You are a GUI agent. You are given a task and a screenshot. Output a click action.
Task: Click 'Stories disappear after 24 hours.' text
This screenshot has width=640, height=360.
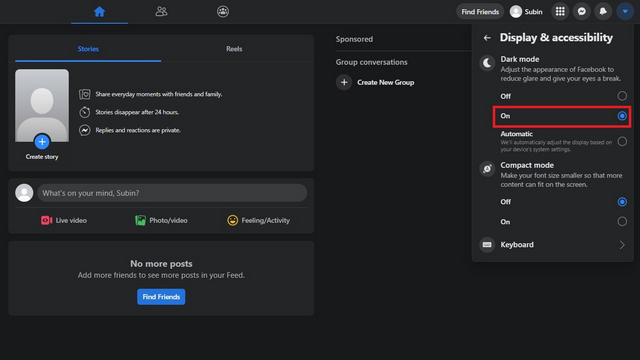(137, 112)
